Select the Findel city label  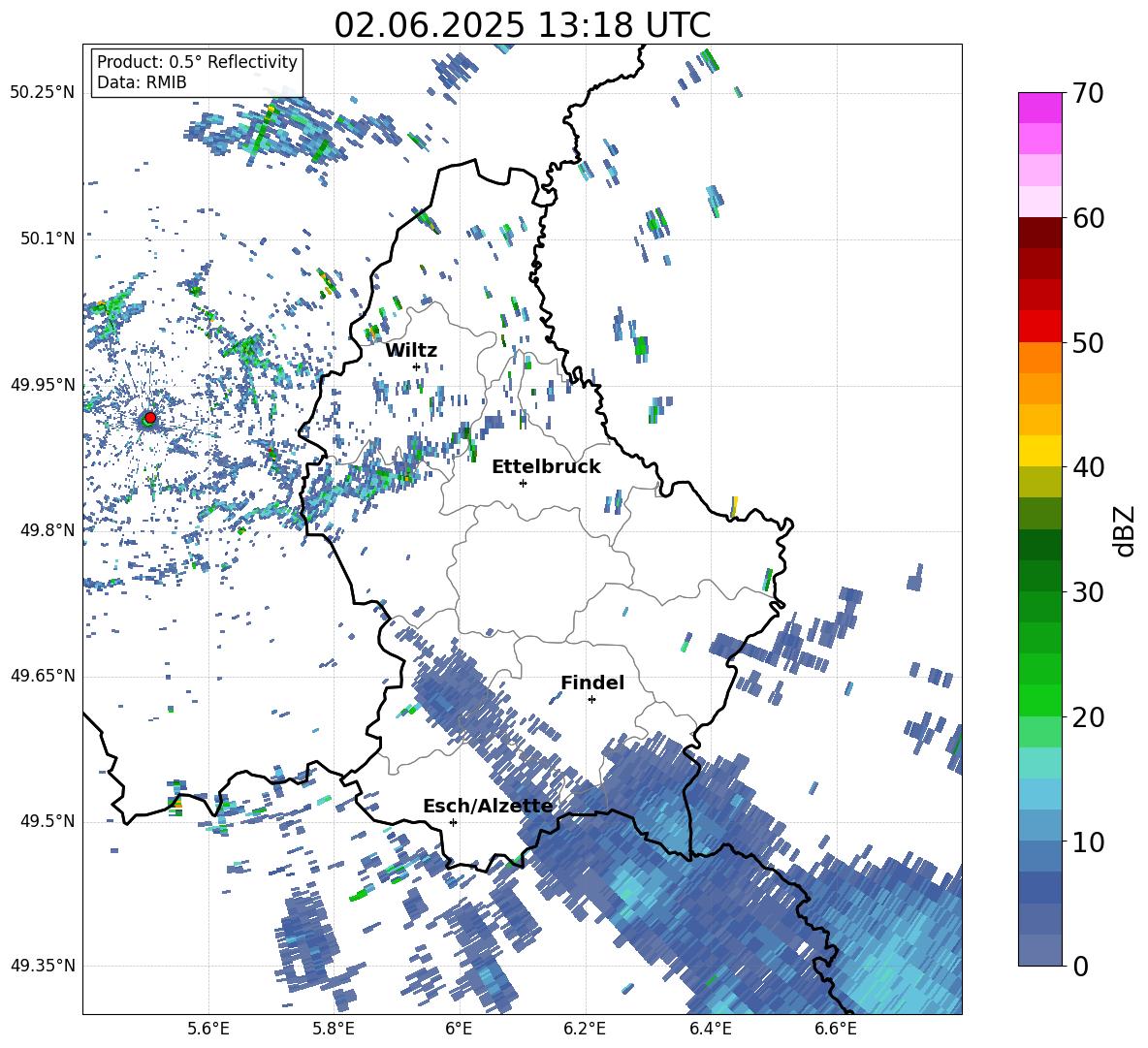click(592, 683)
